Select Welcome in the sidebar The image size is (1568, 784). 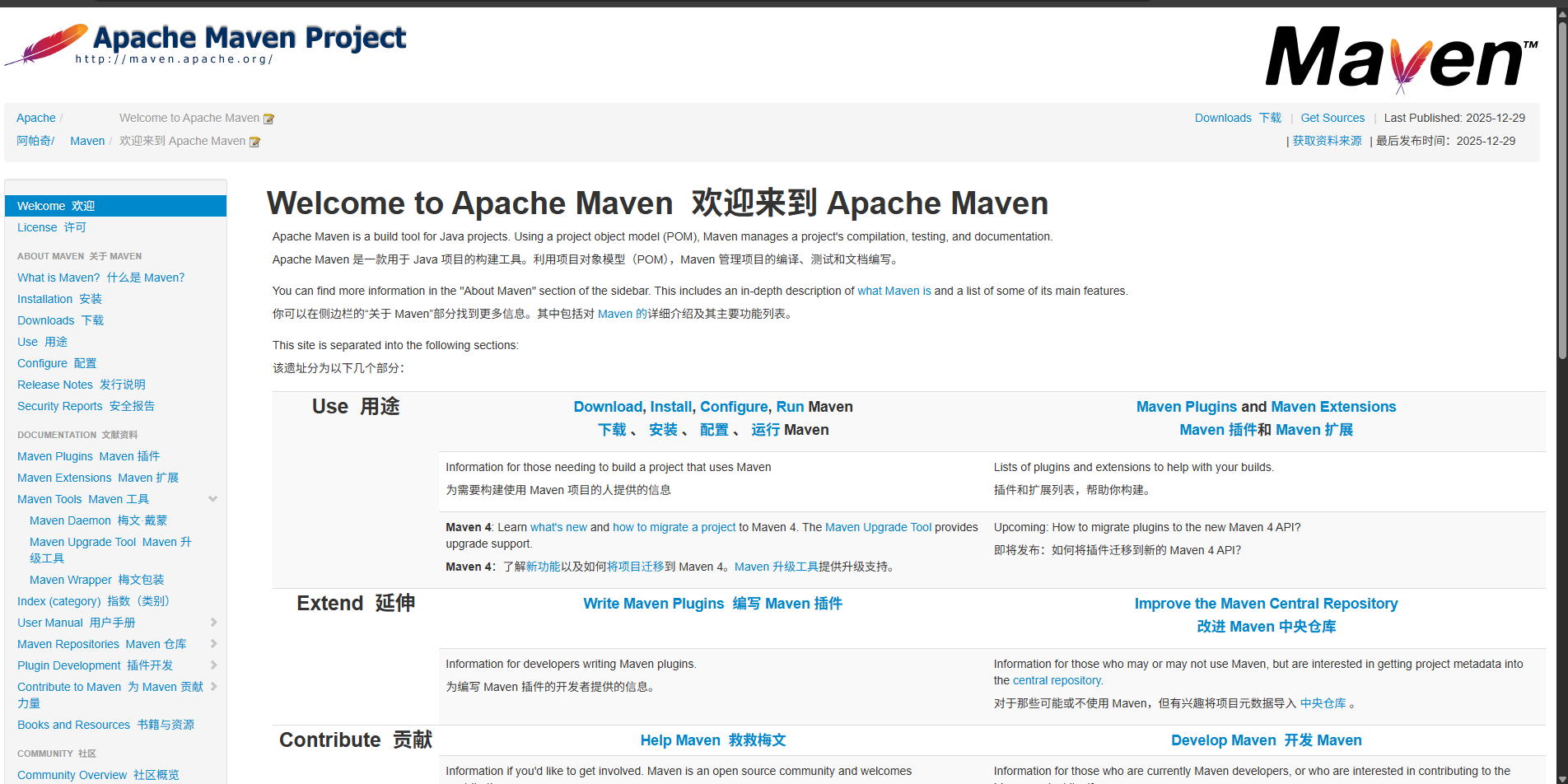click(x=115, y=206)
